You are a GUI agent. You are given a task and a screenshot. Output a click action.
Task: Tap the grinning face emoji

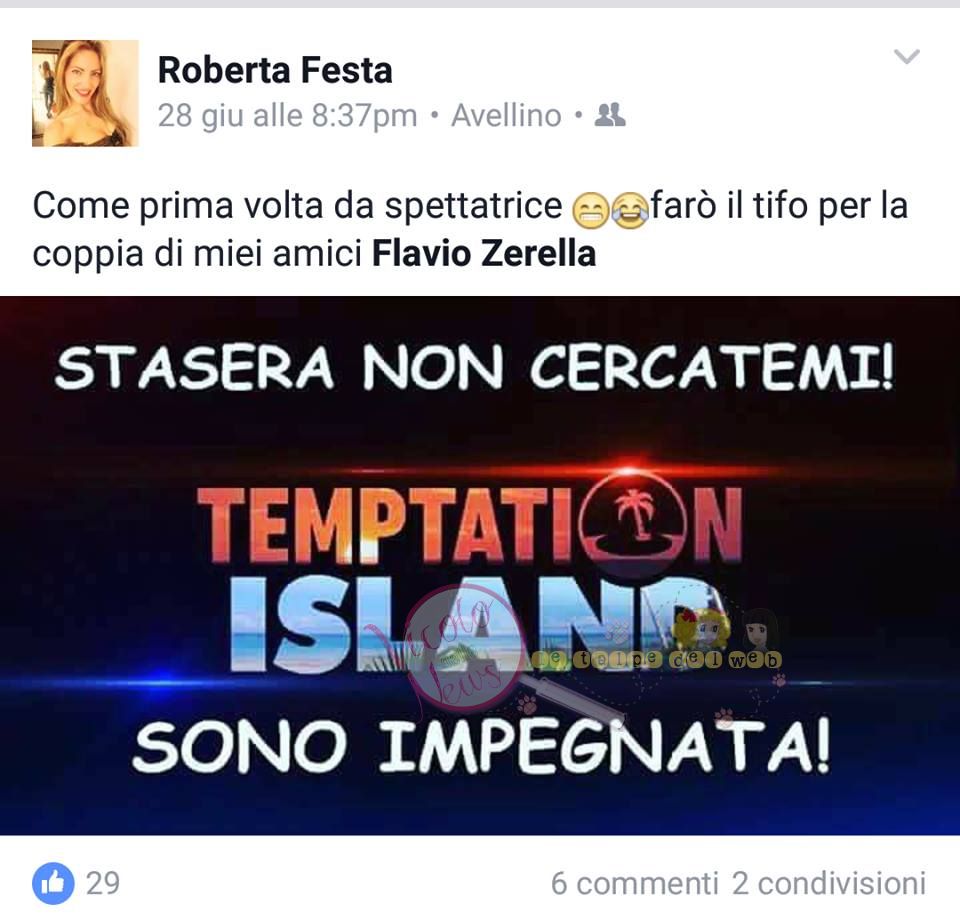coord(590,210)
